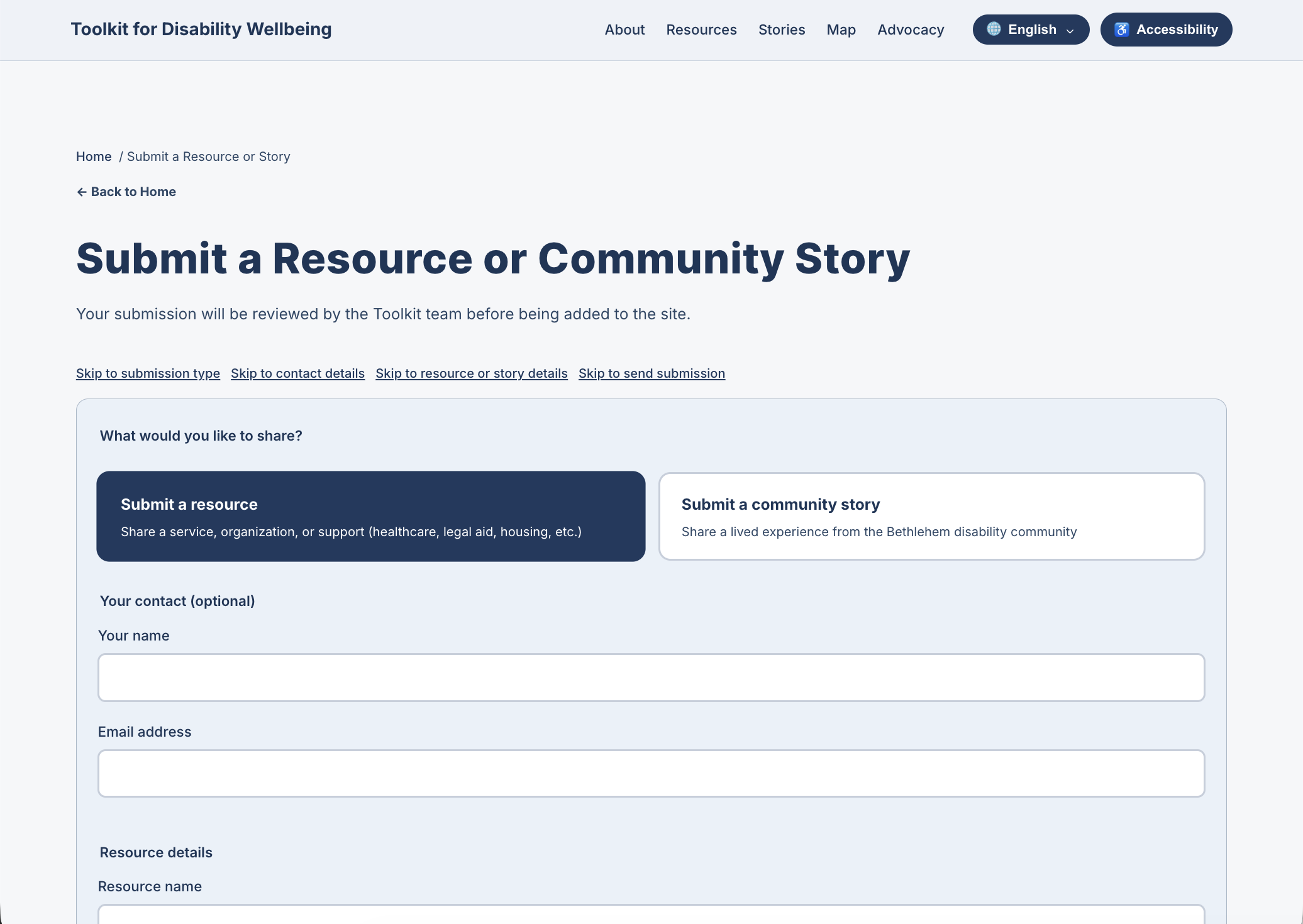This screenshot has height=924, width=1303.
Task: Click the Resource name label text
Action: [x=150, y=886]
